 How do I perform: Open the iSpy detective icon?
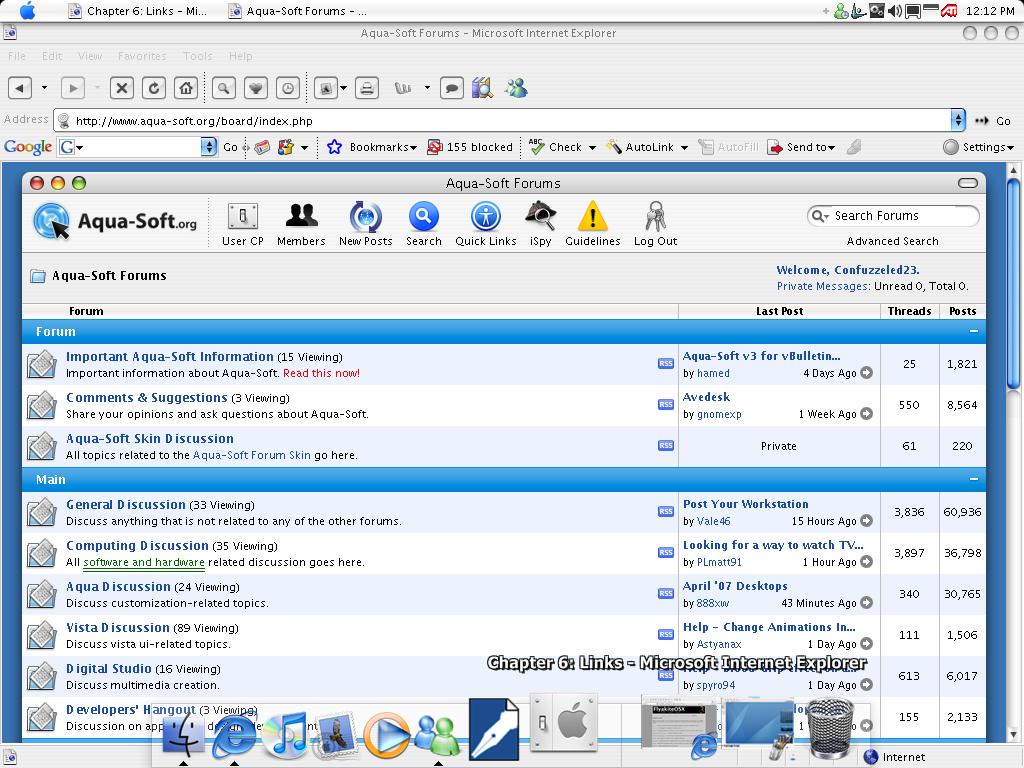coord(540,216)
